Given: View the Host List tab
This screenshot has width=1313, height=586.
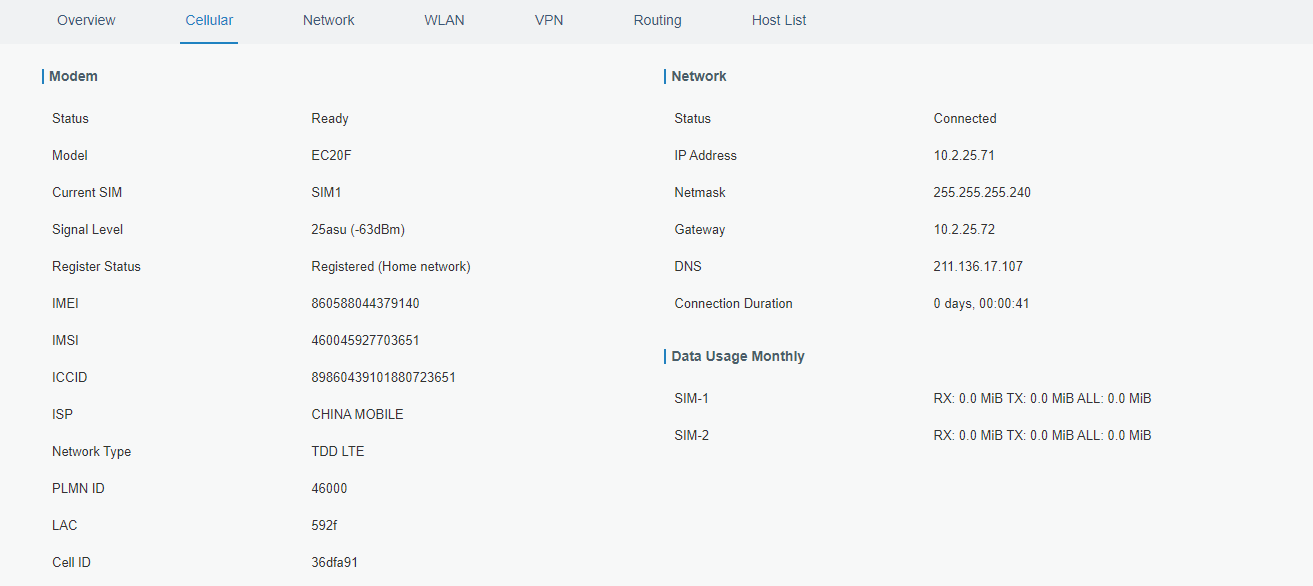Looking at the screenshot, I should click(x=779, y=20).
